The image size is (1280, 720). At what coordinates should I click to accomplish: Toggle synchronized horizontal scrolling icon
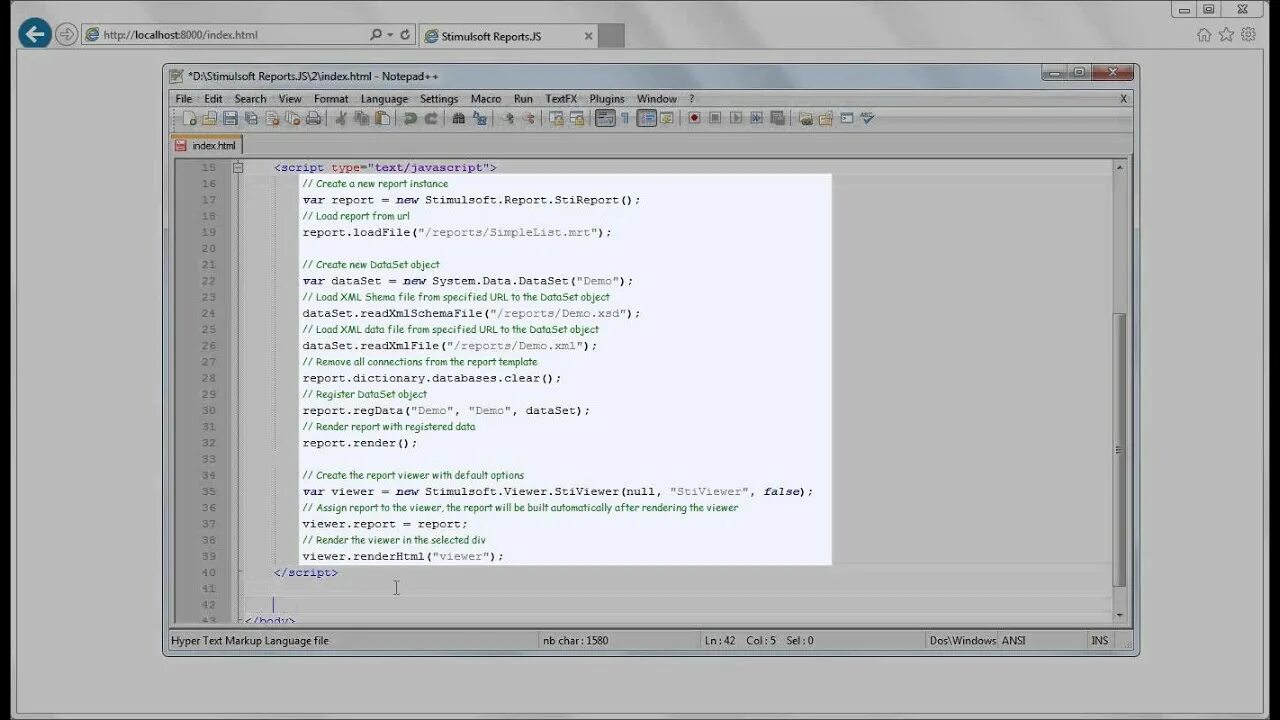[577, 118]
